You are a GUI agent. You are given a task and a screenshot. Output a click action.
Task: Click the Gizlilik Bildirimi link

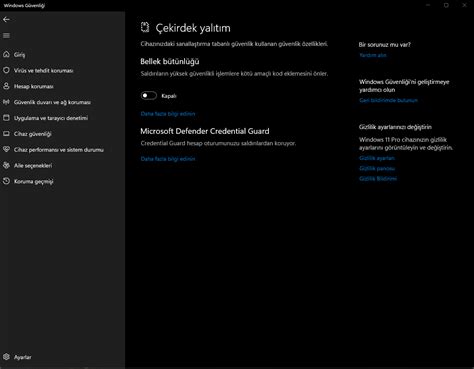378,179
